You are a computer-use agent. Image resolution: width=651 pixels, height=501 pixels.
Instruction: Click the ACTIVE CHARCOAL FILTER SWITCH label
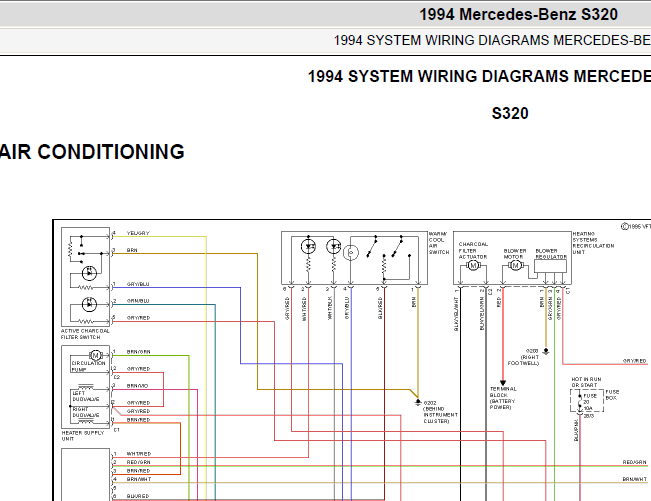tap(85, 334)
